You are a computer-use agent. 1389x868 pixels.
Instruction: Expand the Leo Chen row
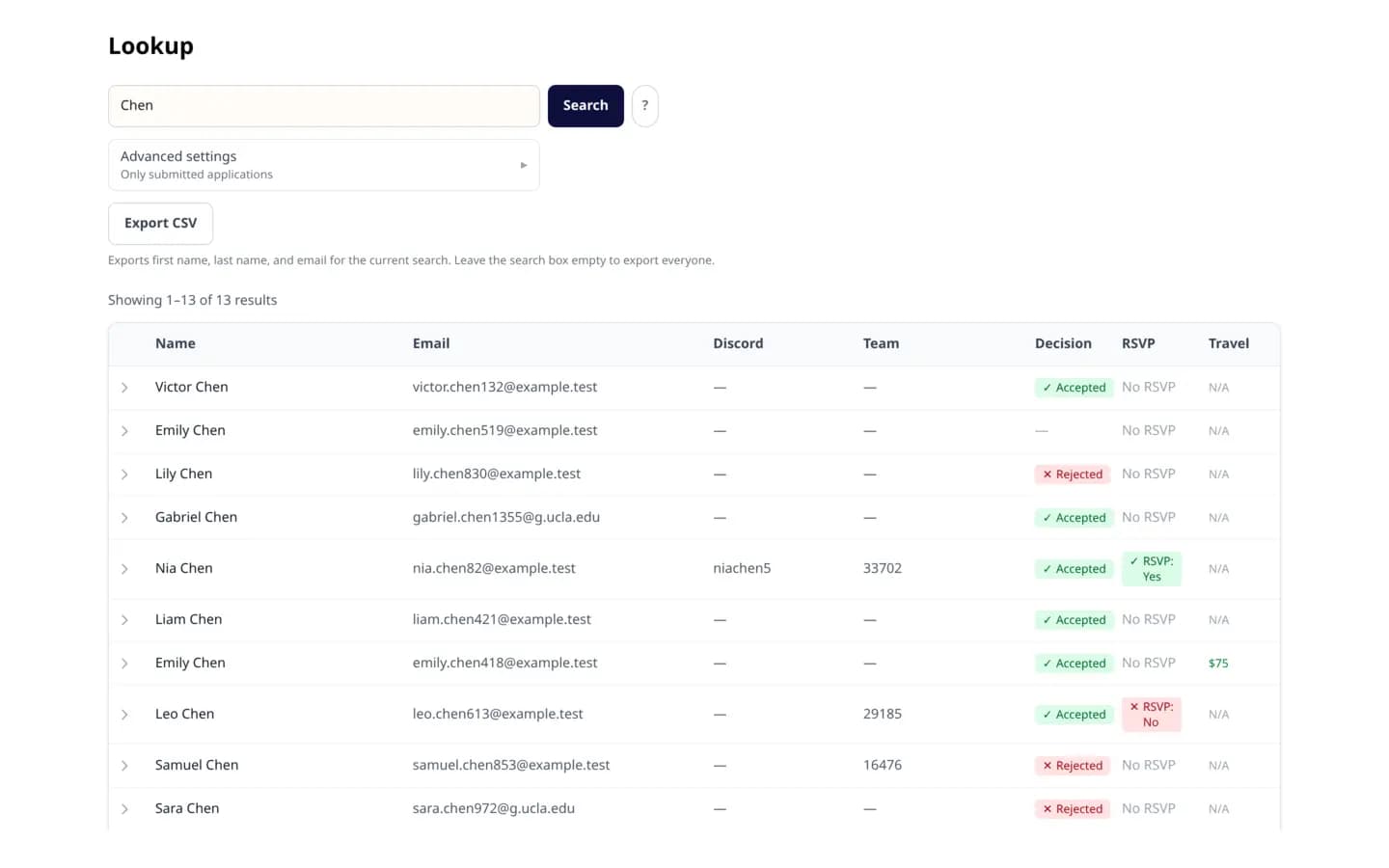(x=124, y=715)
